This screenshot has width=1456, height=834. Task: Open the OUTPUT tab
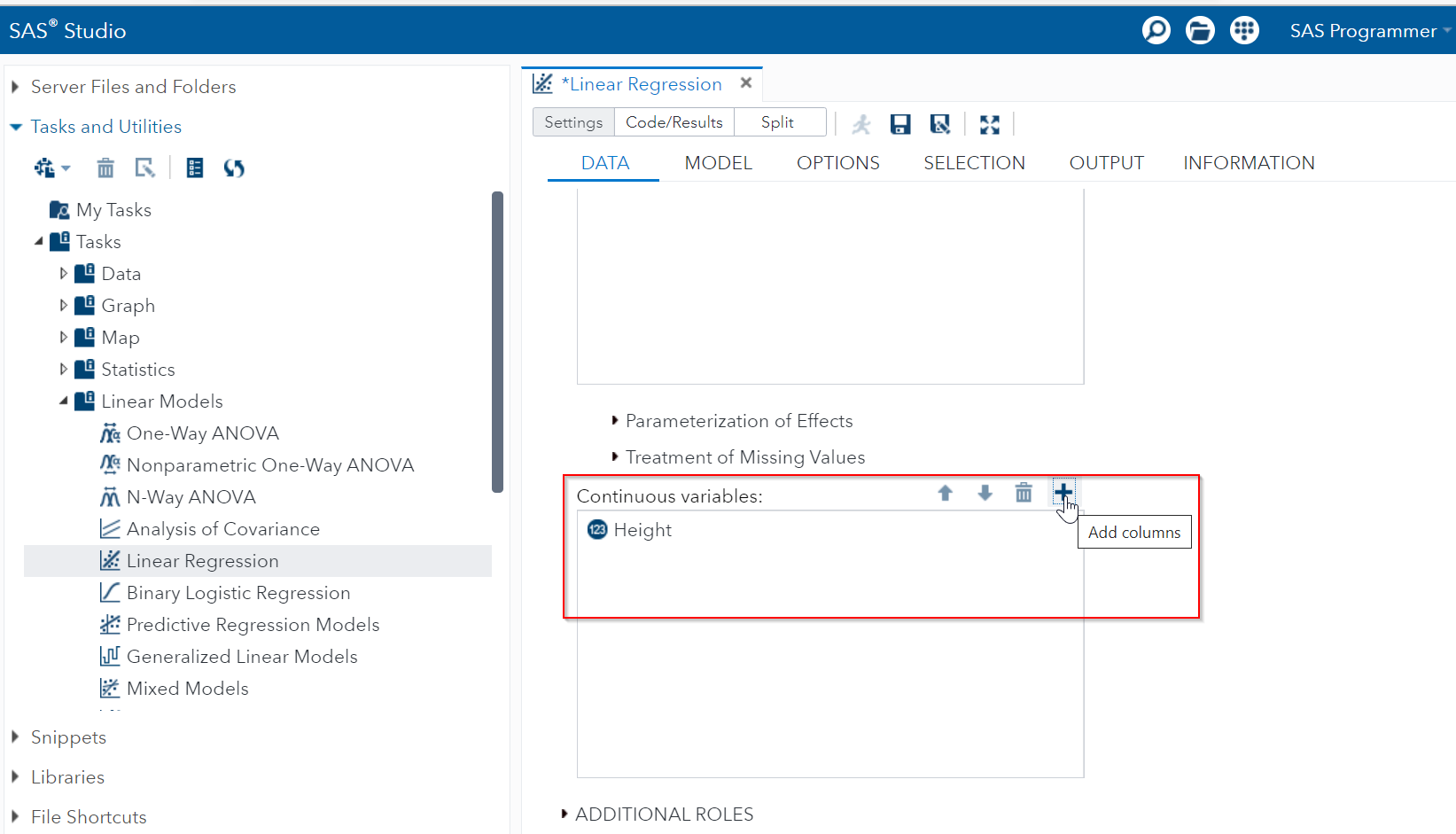[1106, 162]
